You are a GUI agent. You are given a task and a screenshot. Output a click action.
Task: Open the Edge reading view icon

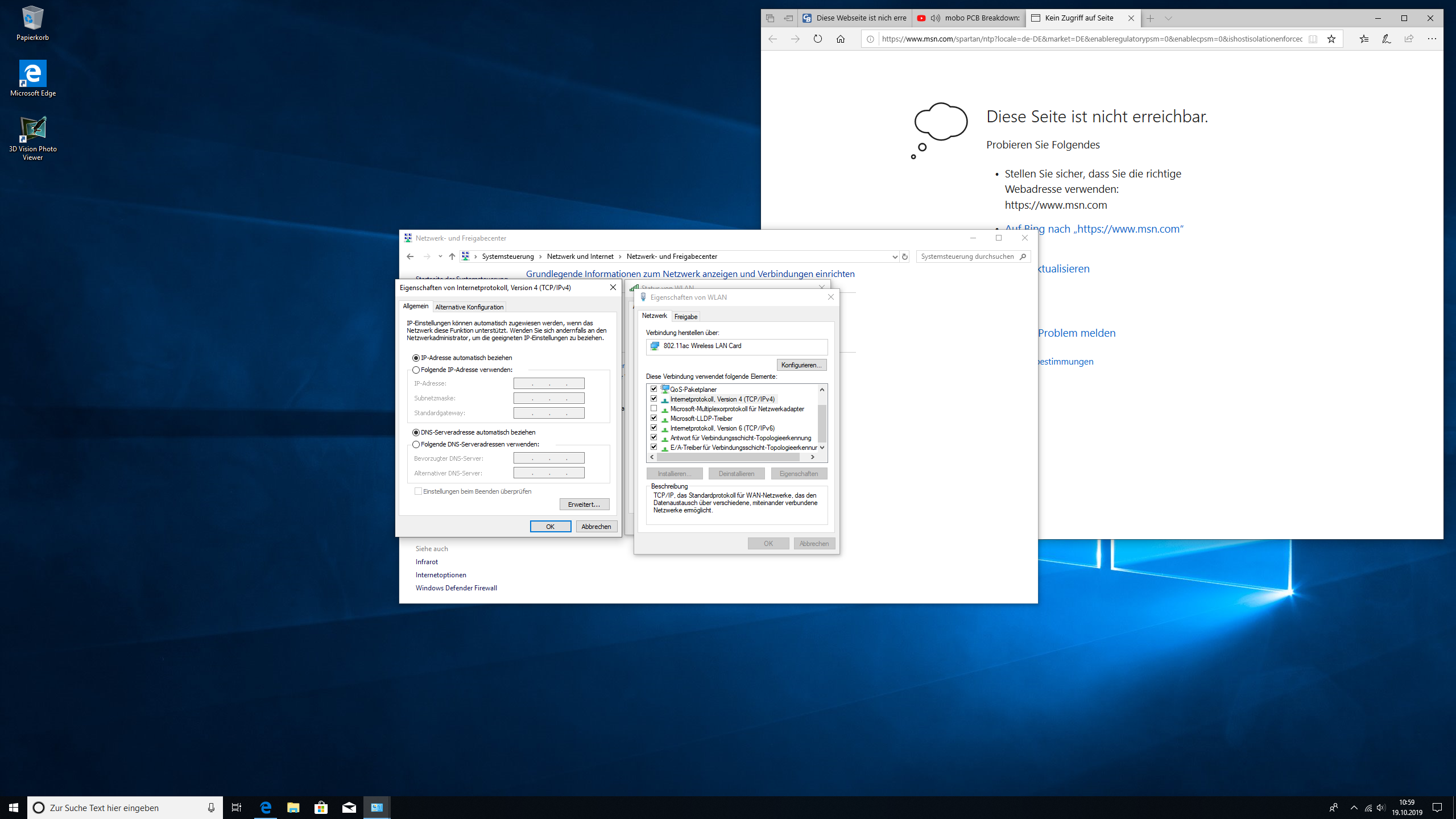click(x=1313, y=39)
